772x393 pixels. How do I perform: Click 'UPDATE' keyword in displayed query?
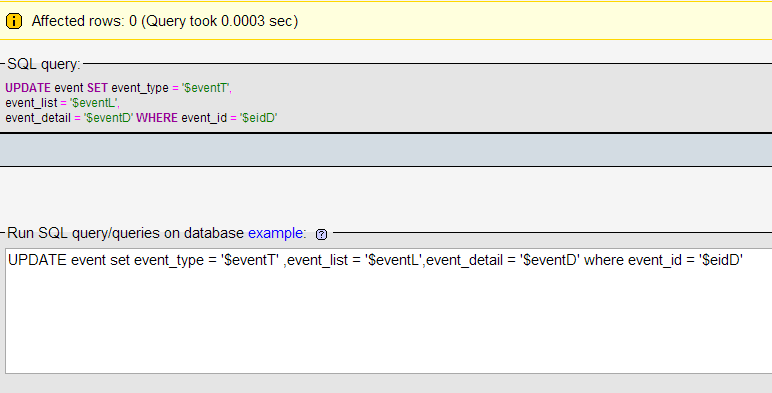[28, 88]
